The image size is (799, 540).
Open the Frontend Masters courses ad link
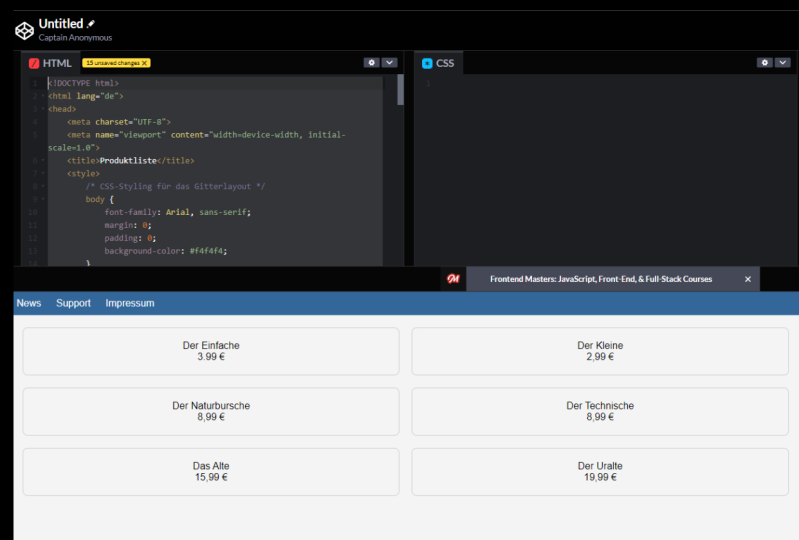[x=601, y=279]
